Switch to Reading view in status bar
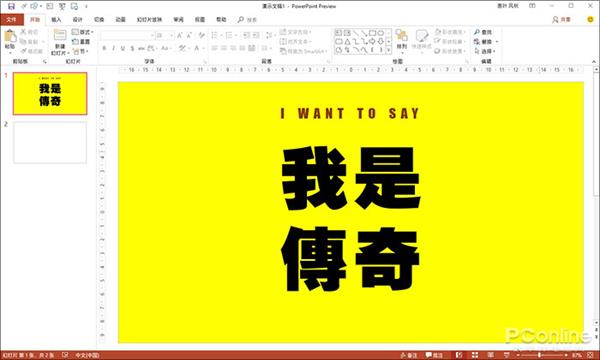This screenshot has height=360, width=600. (x=491, y=355)
